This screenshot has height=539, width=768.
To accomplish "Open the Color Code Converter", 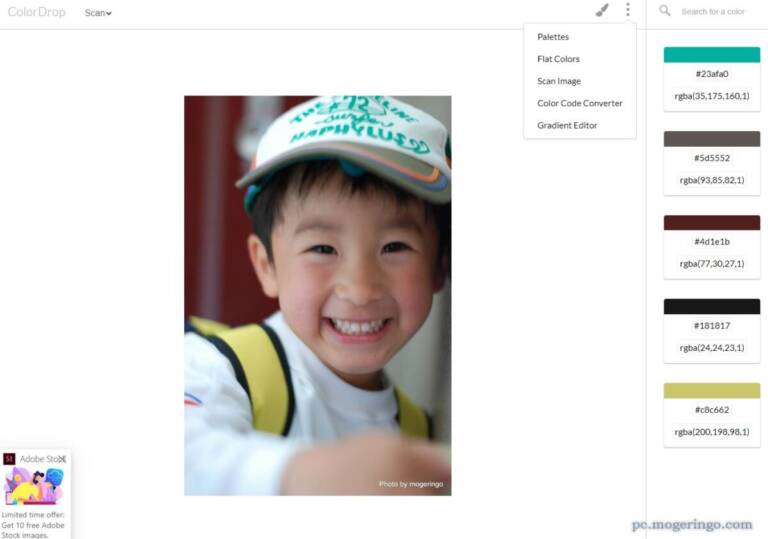I will [x=579, y=103].
